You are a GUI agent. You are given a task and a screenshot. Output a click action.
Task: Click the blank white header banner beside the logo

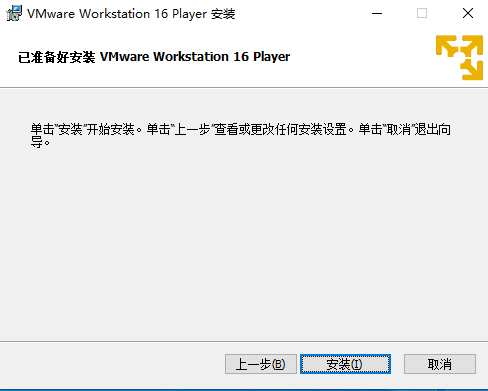[360, 57]
